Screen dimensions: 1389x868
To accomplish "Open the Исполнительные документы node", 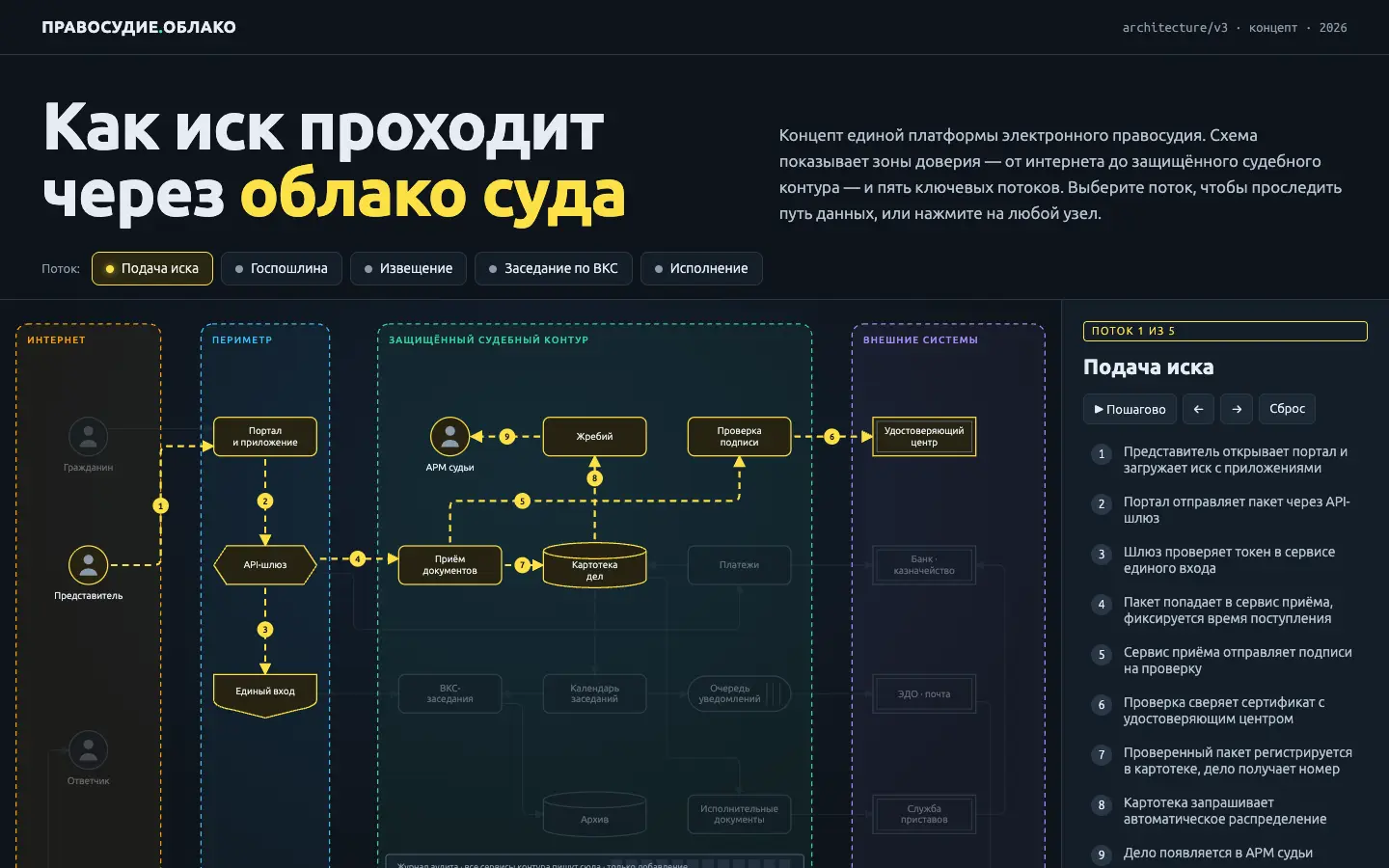I will (739, 814).
